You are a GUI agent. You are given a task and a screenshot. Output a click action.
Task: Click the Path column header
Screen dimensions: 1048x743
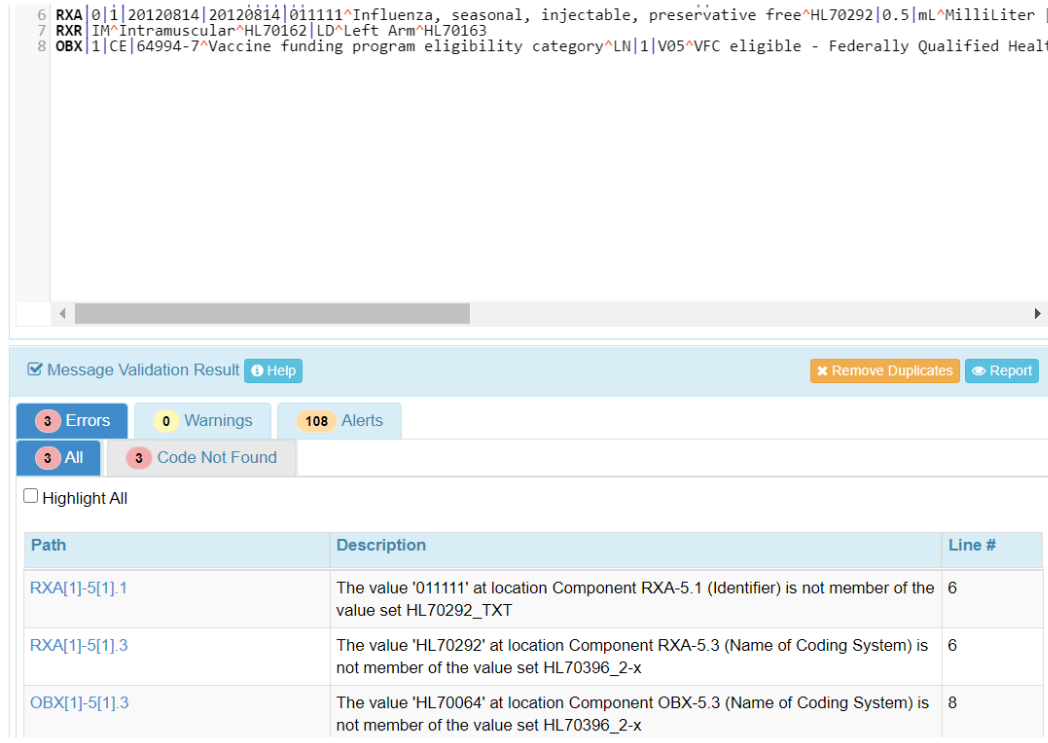[49, 545]
